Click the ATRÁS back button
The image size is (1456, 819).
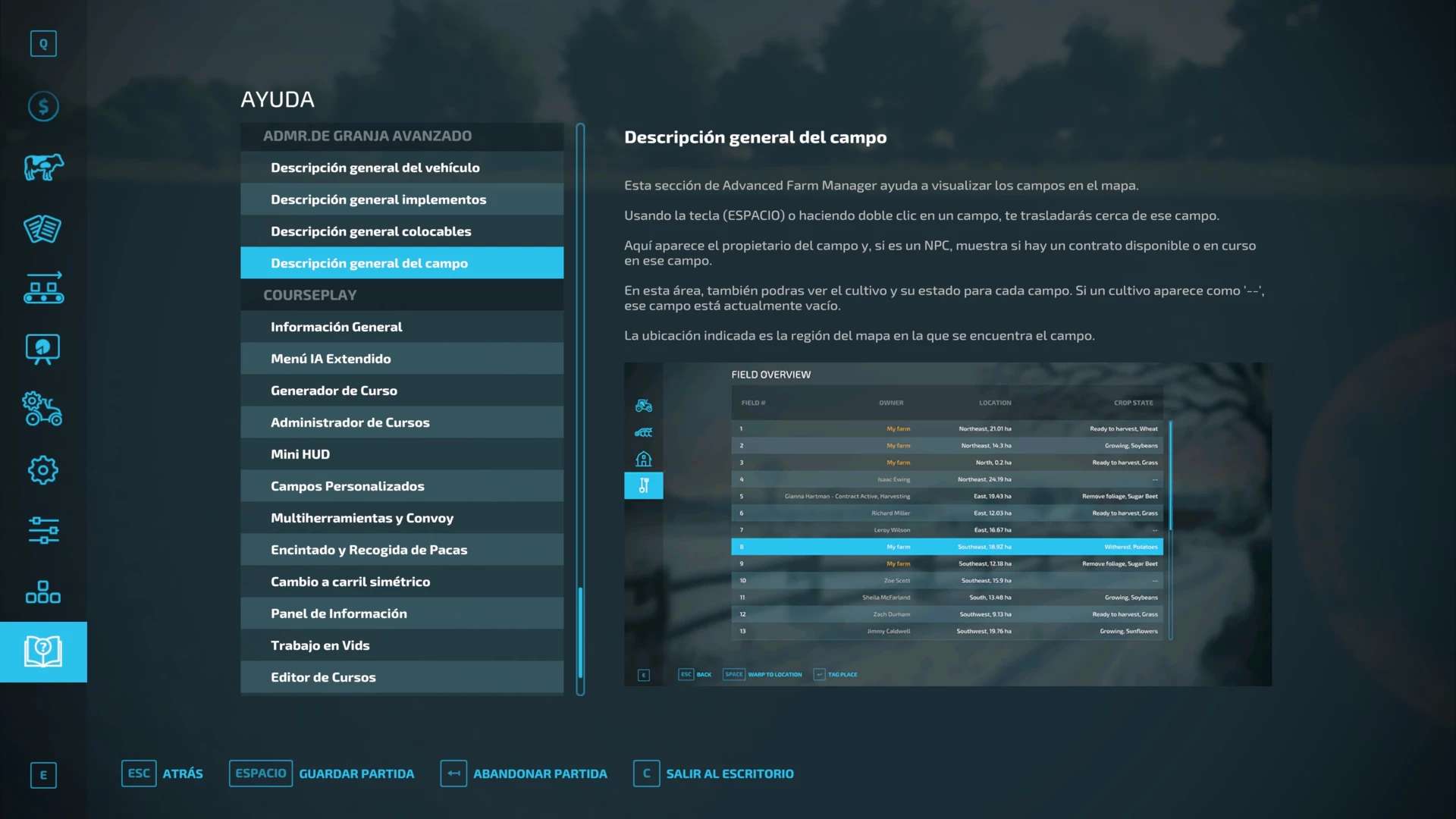(x=182, y=773)
